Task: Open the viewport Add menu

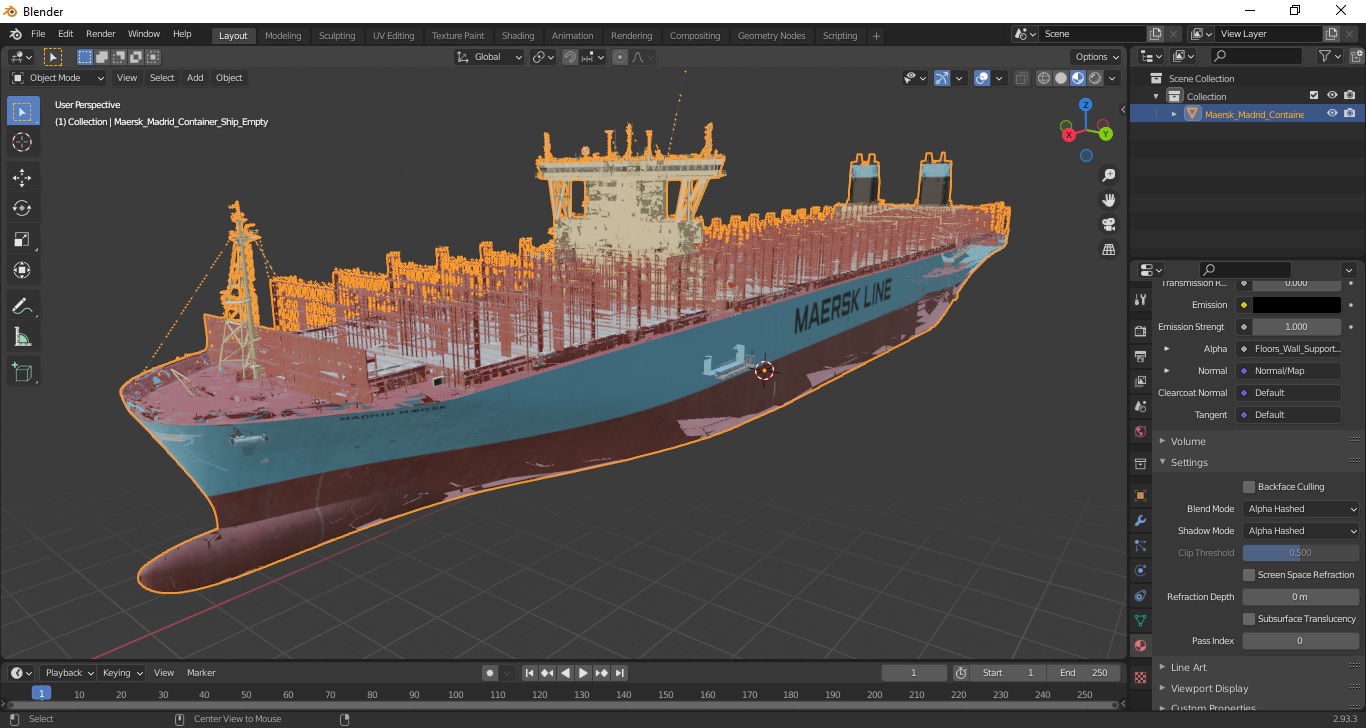Action: pyautogui.click(x=195, y=78)
